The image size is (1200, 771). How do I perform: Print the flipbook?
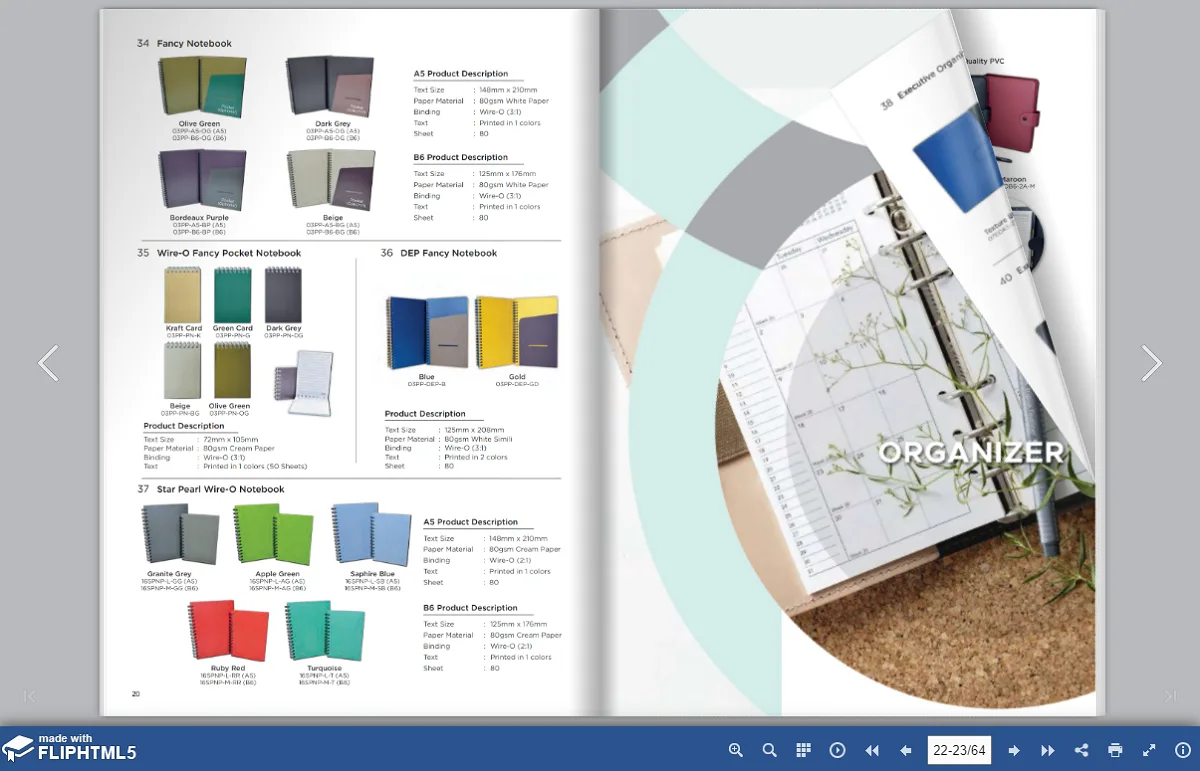(1115, 750)
